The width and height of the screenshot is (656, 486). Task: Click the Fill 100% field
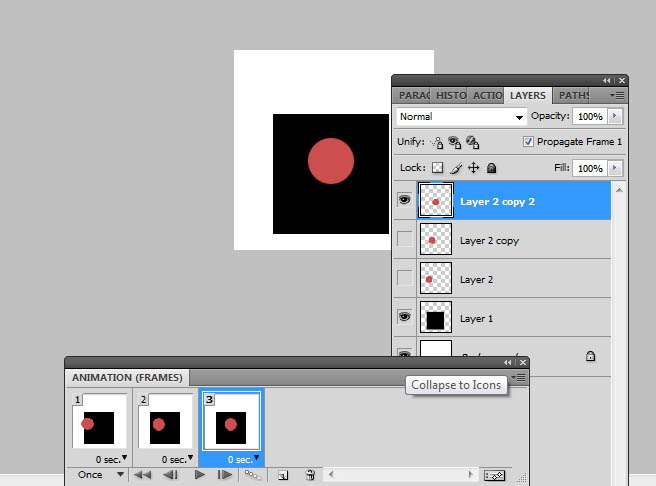click(590, 168)
